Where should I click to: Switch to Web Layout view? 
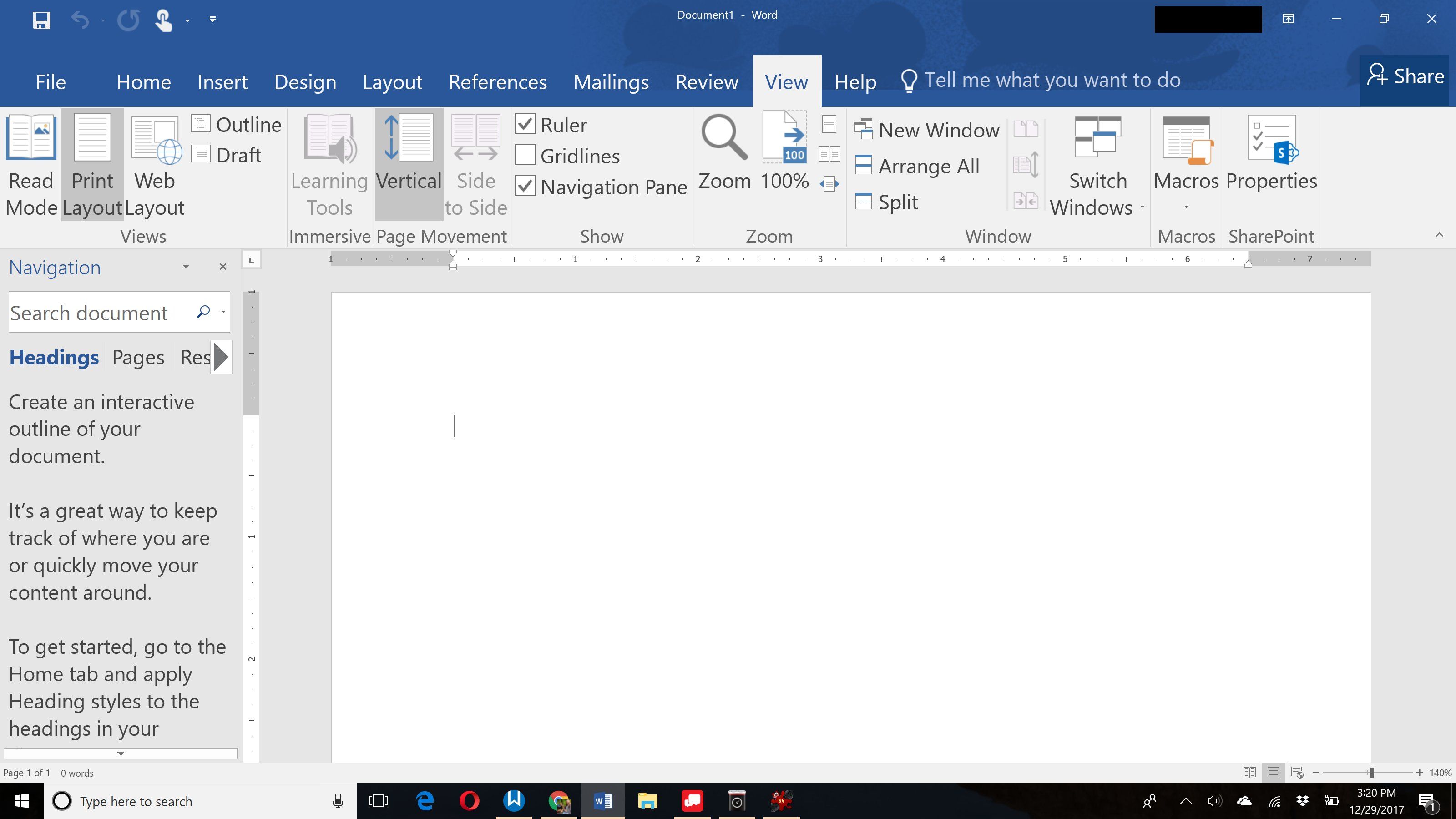pyautogui.click(x=154, y=165)
